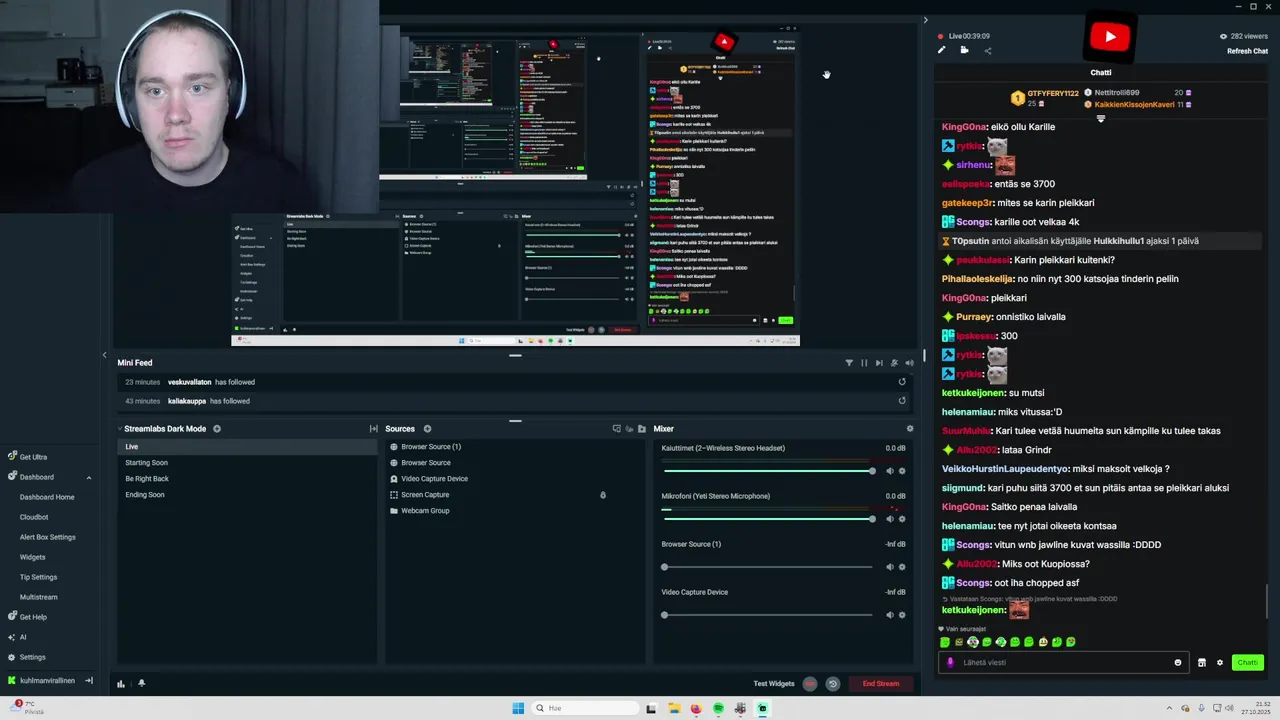Click the YouTube platform logo
The height and width of the screenshot is (720, 1280).
coord(1110,37)
